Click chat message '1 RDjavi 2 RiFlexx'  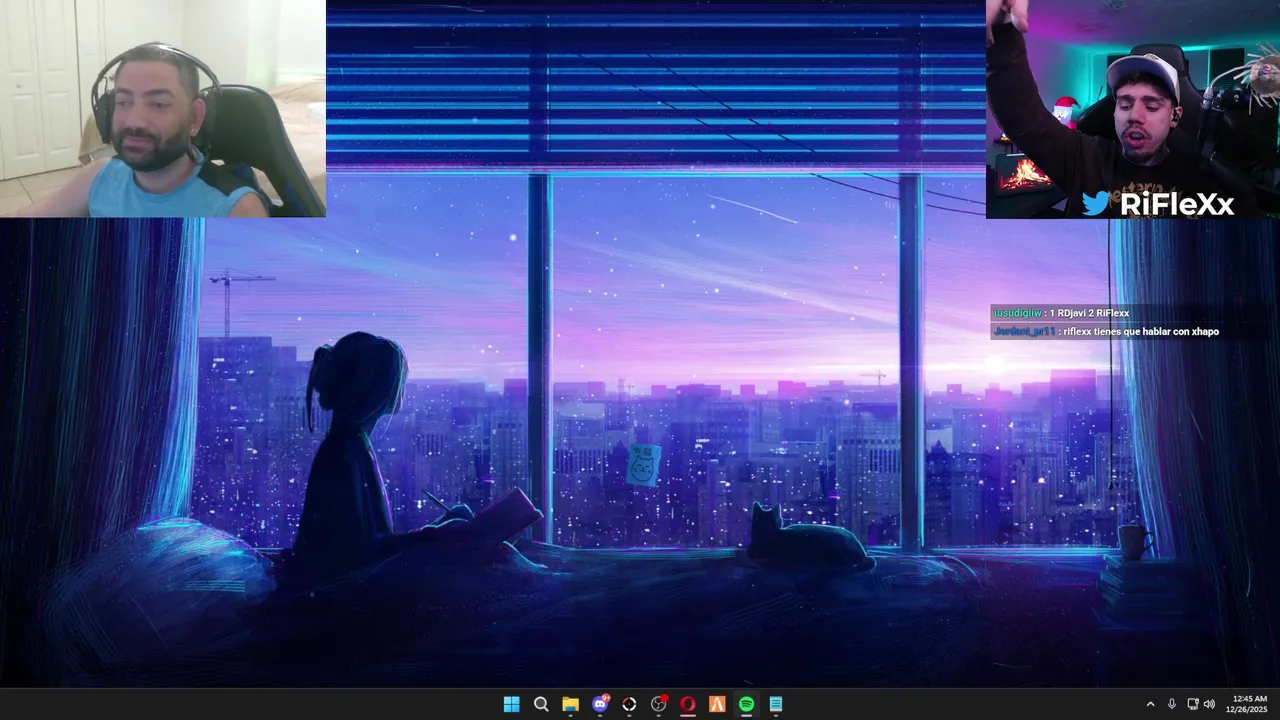pyautogui.click(x=1089, y=313)
